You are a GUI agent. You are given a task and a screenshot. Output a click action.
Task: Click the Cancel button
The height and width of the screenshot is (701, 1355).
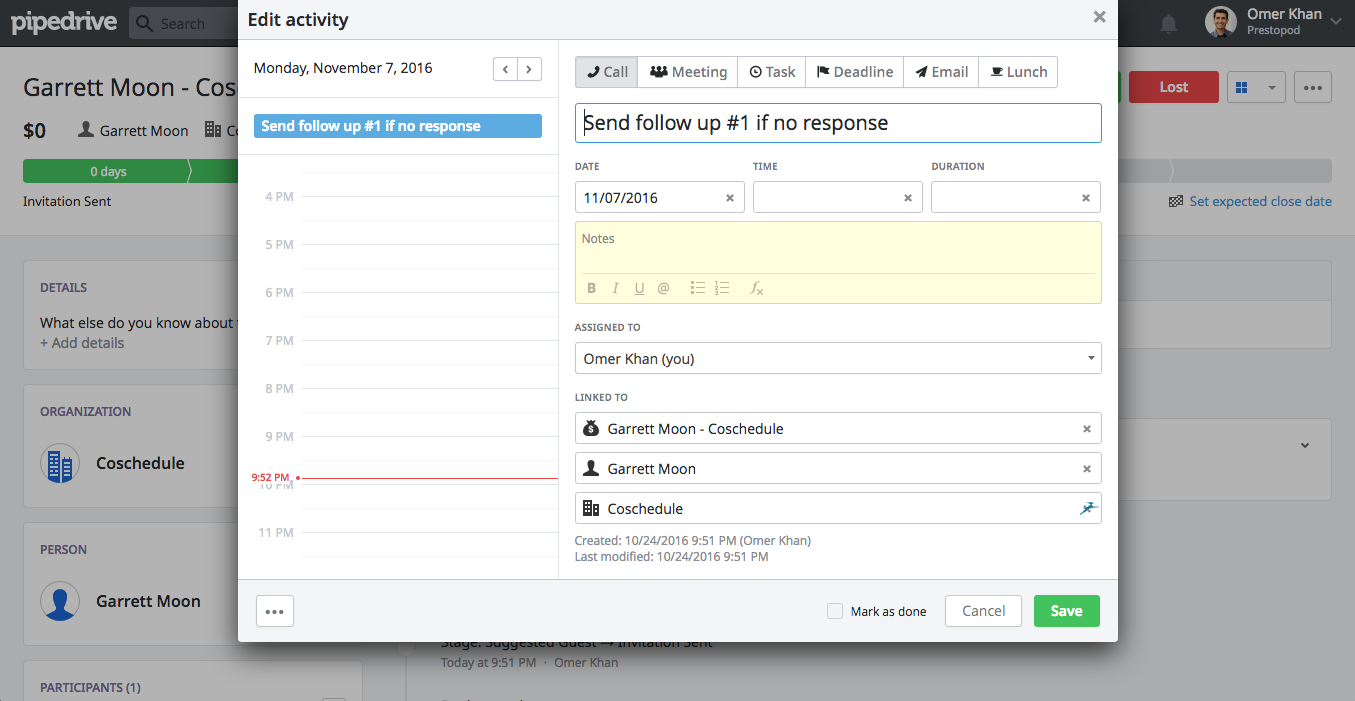click(x=983, y=611)
